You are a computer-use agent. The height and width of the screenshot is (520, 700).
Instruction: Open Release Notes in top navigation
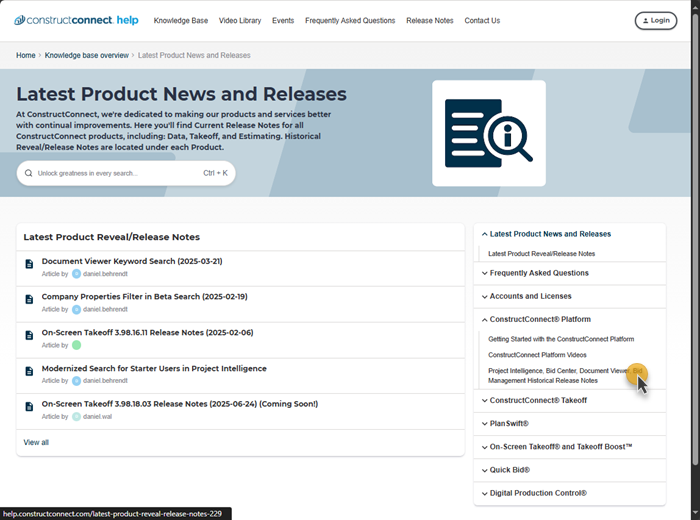429,21
